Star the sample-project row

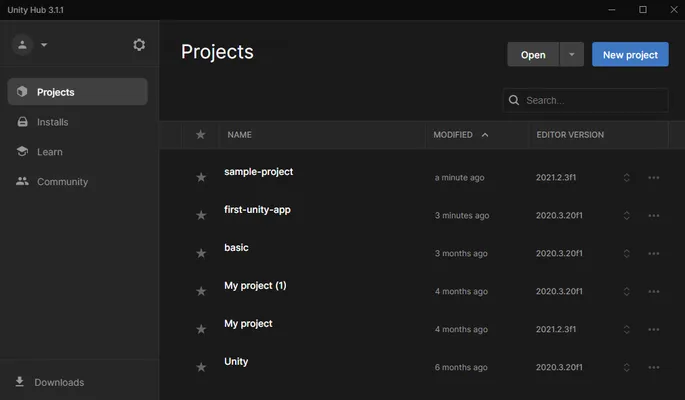click(201, 177)
